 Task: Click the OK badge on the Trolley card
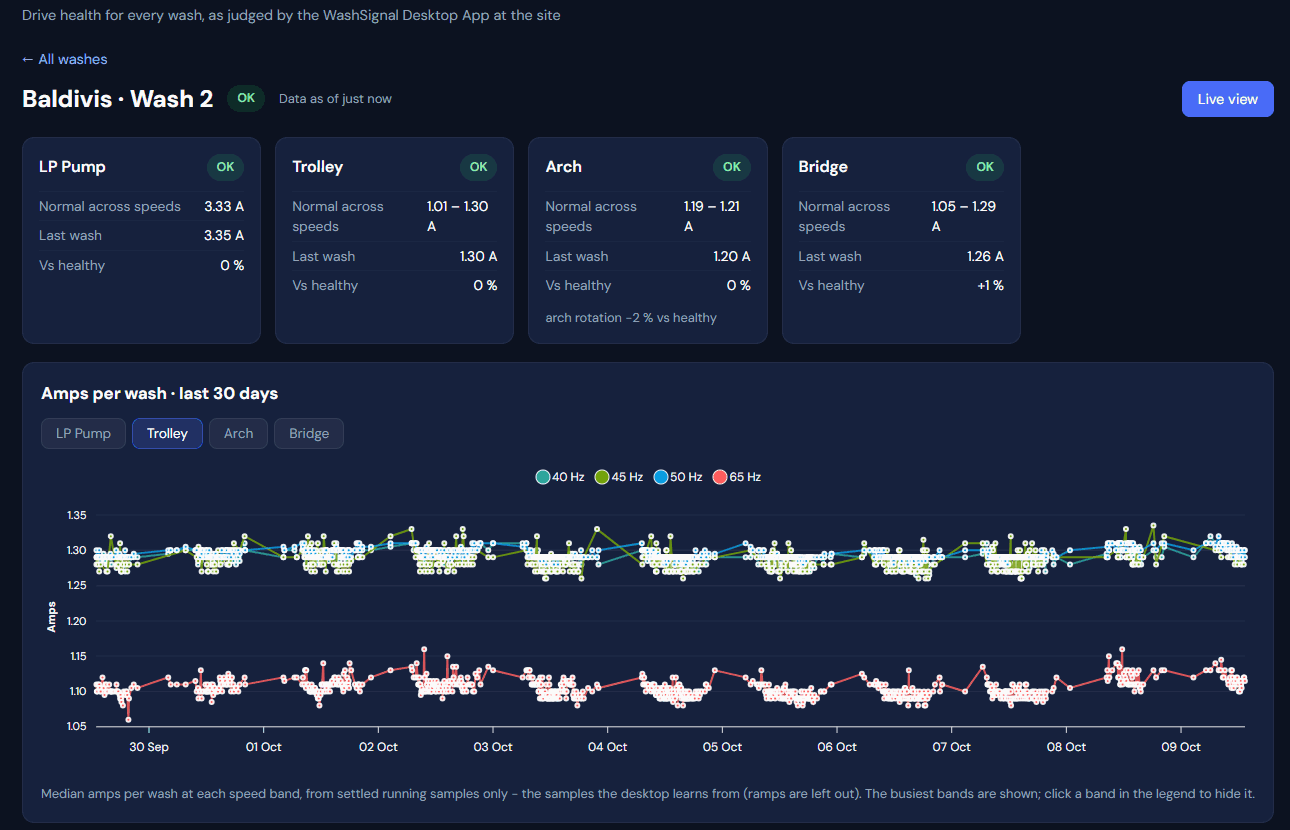(x=478, y=167)
